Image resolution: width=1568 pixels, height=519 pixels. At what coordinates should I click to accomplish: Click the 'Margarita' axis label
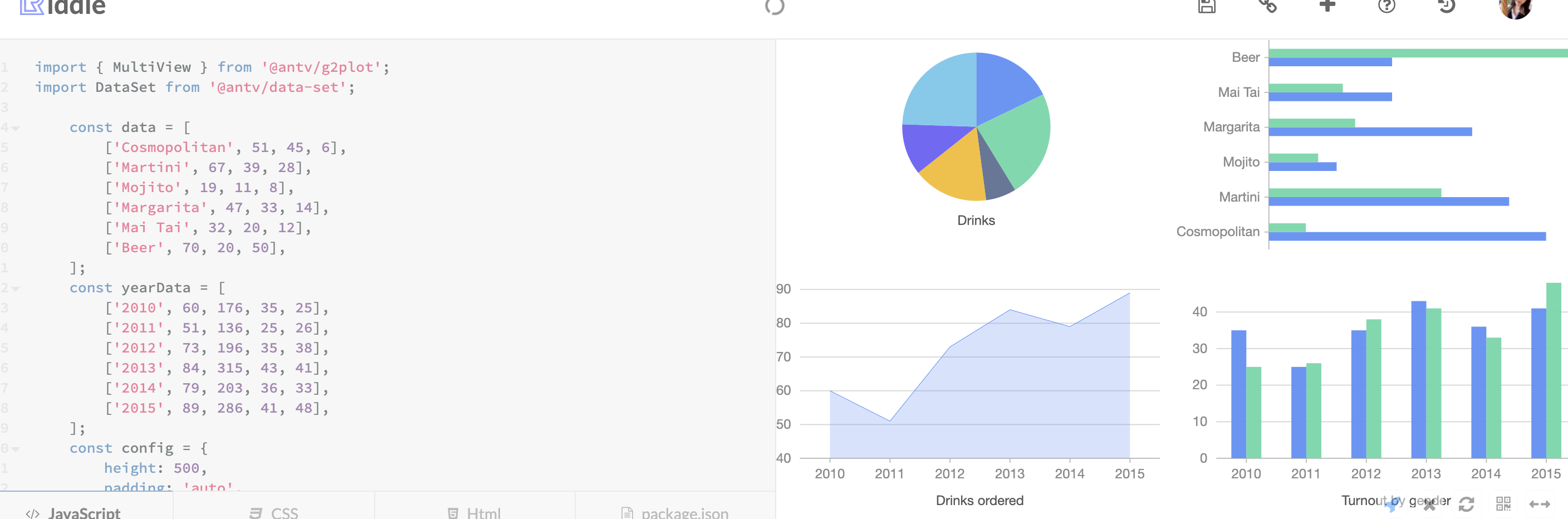[x=1231, y=126]
